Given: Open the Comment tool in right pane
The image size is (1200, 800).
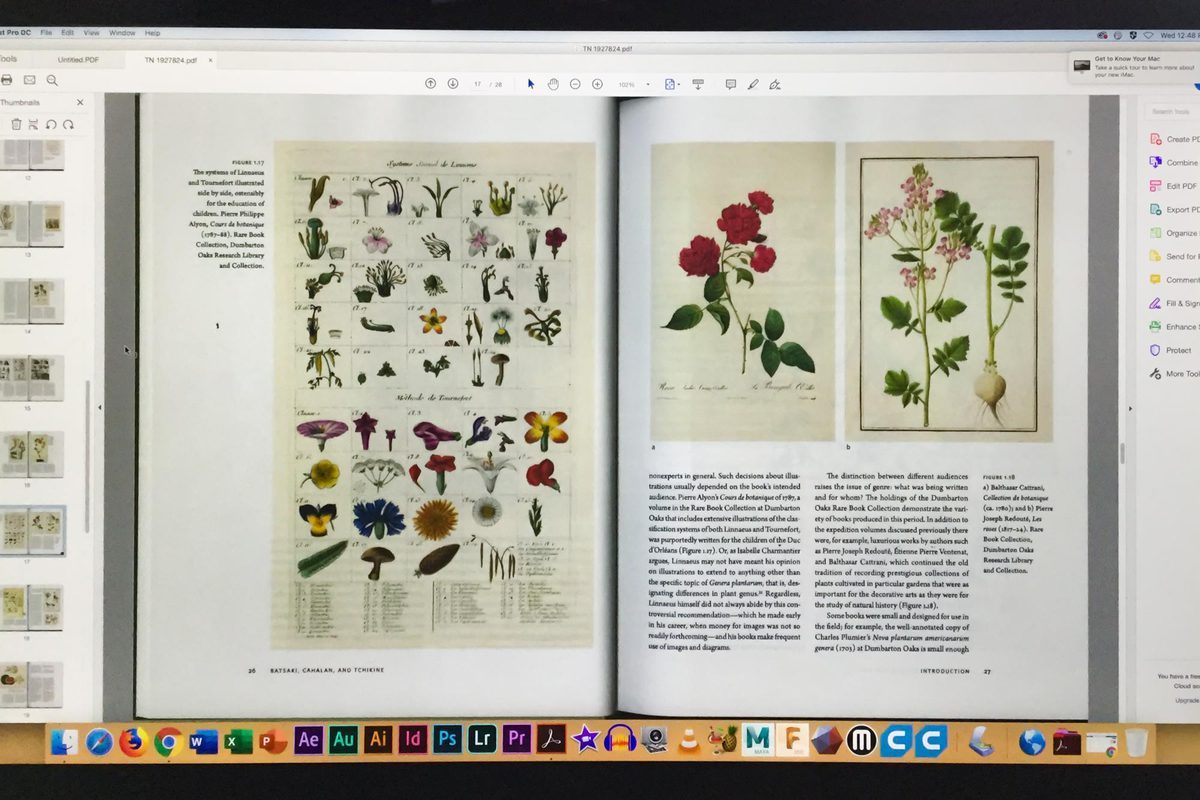Looking at the screenshot, I should pyautogui.click(x=1174, y=280).
